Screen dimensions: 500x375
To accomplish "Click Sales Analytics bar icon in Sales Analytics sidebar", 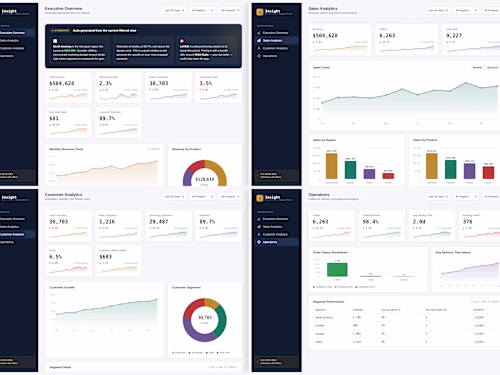I will point(259,40).
